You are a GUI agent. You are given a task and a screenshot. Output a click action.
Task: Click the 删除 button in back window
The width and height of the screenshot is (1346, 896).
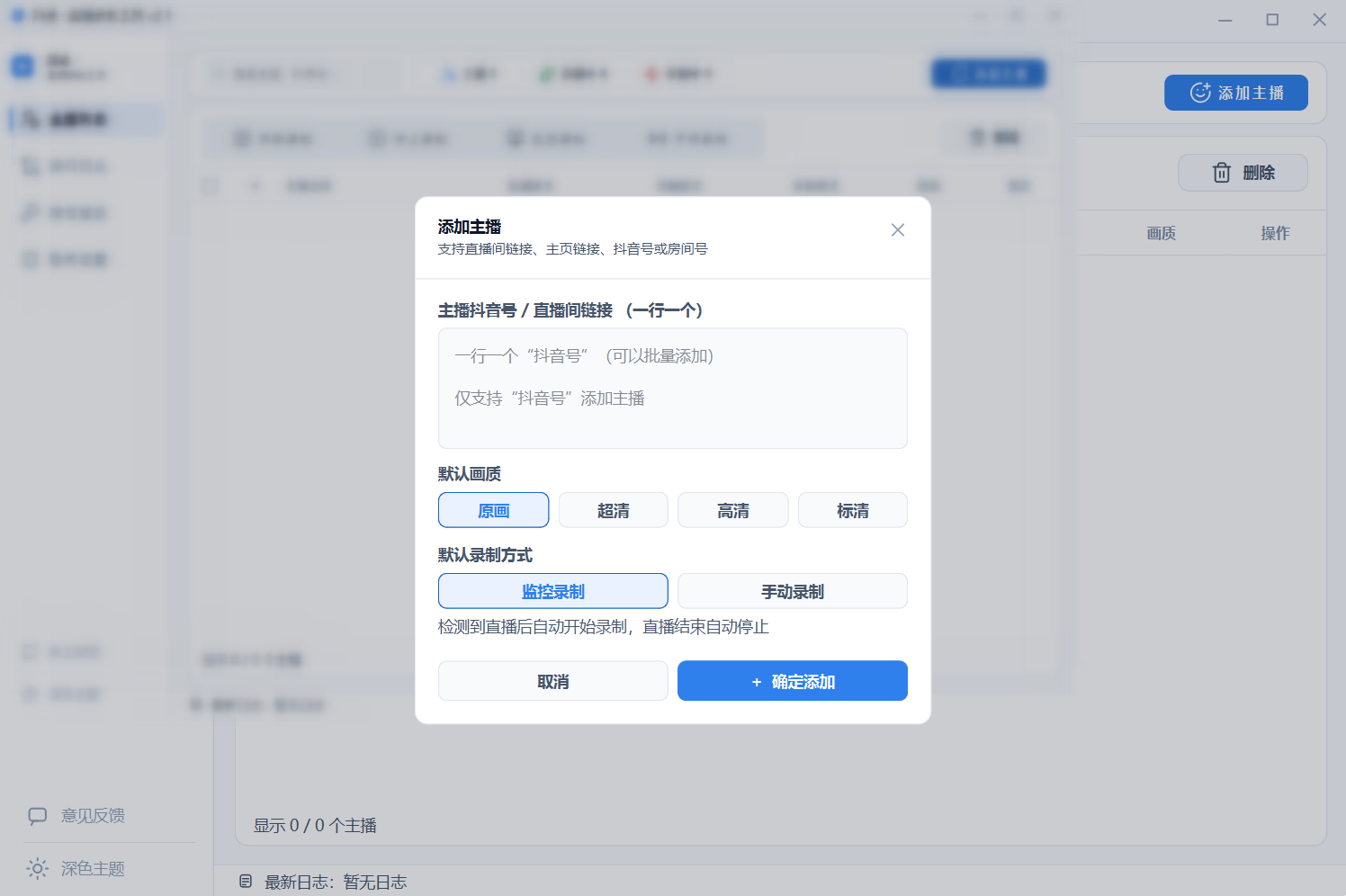point(1243,173)
